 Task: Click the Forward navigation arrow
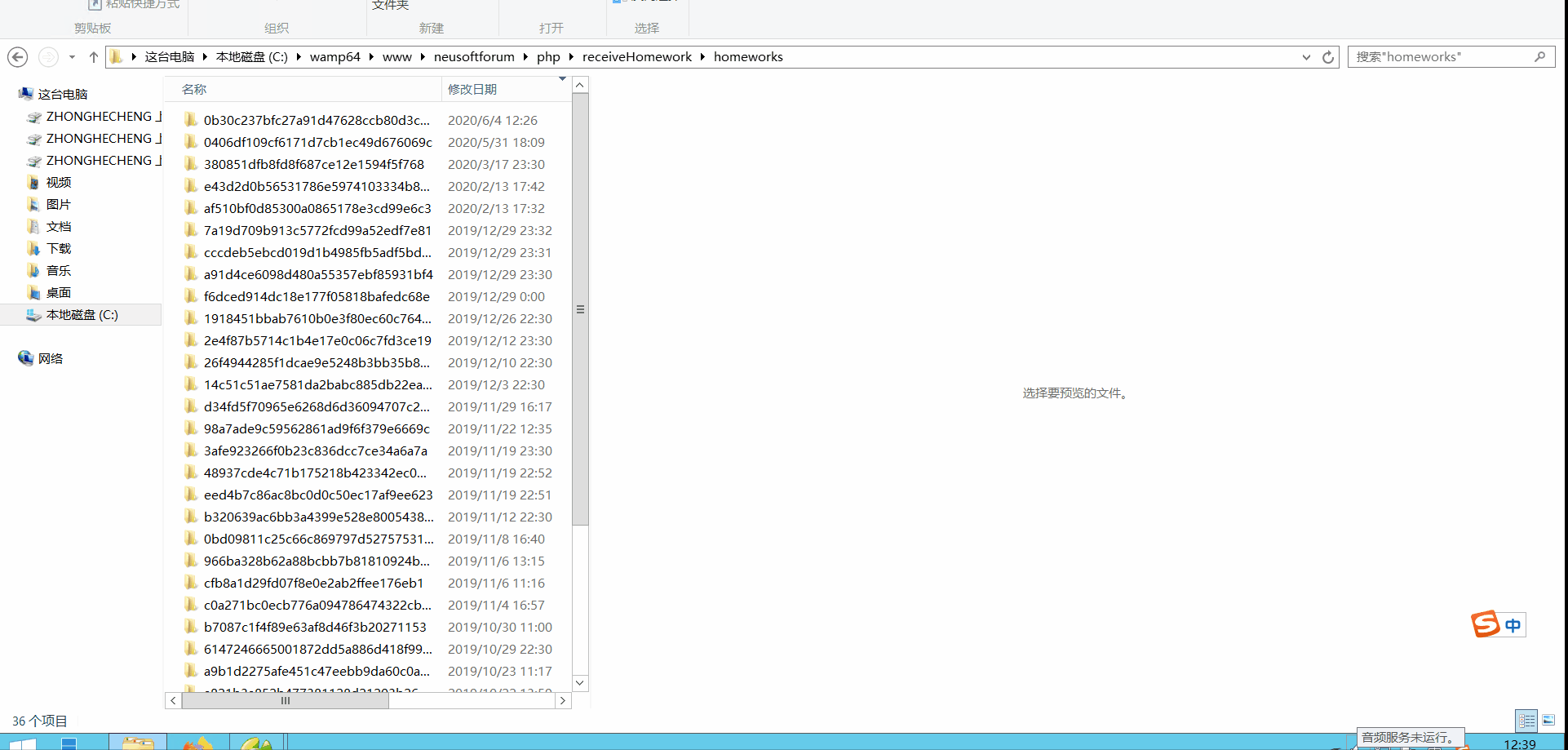point(49,57)
